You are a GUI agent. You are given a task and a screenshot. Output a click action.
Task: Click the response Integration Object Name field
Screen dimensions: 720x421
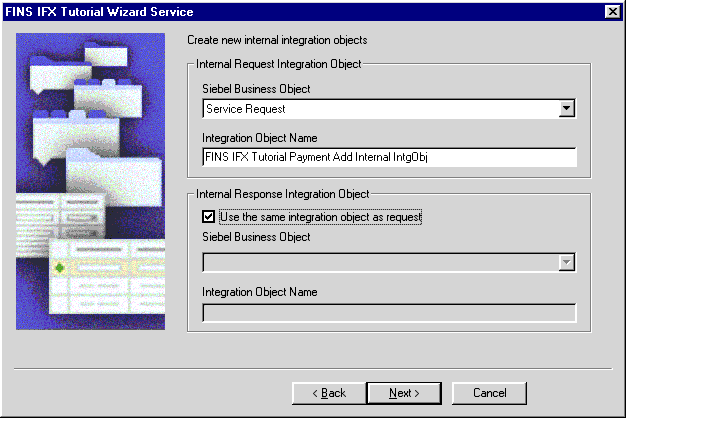[389, 313]
